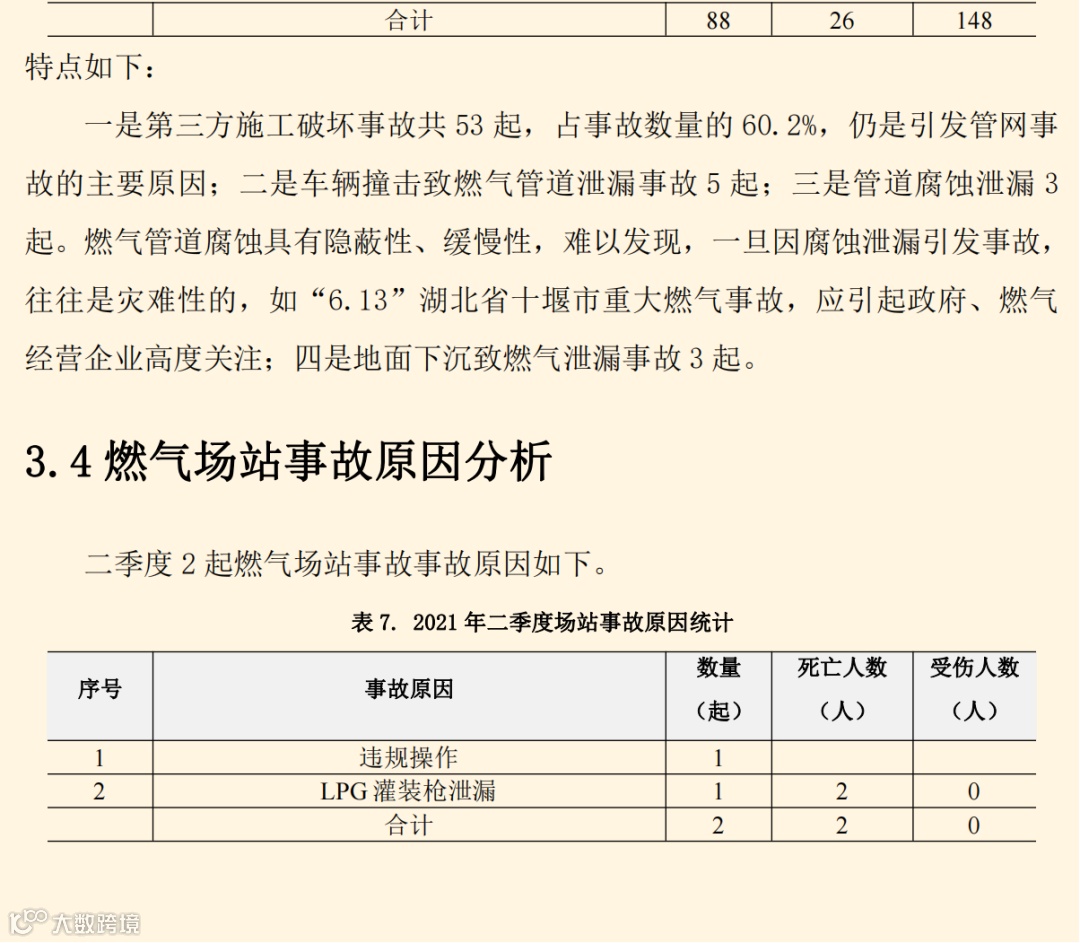Click the '数量（起）' column header
Image resolution: width=1080 pixels, height=943 pixels.
point(718,689)
